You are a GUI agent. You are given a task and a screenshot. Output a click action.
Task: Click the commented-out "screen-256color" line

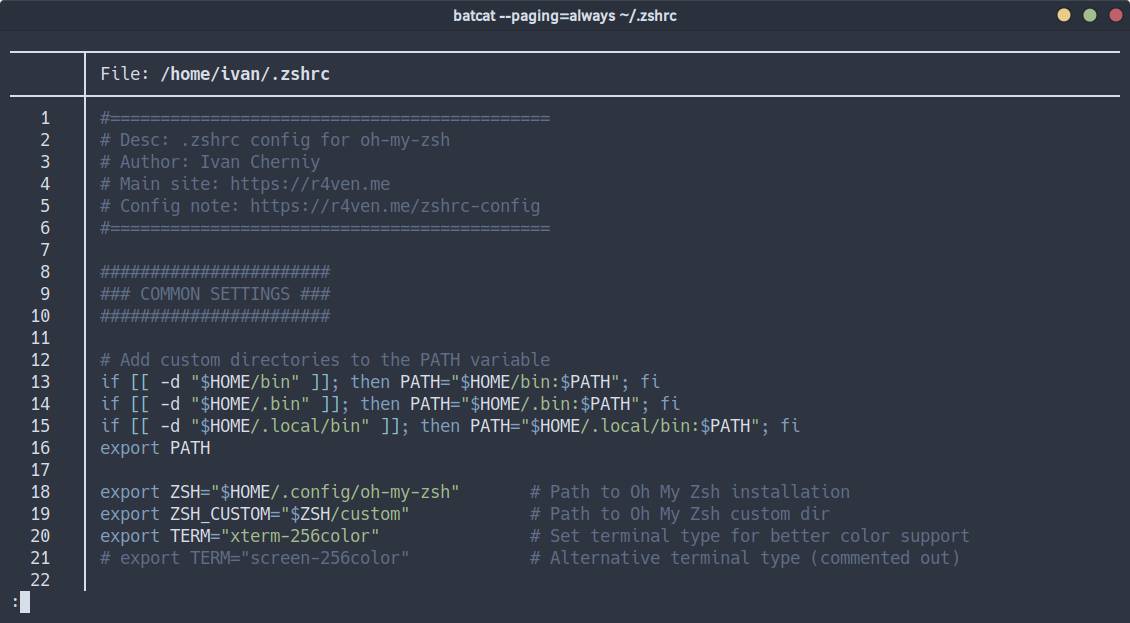(255, 558)
